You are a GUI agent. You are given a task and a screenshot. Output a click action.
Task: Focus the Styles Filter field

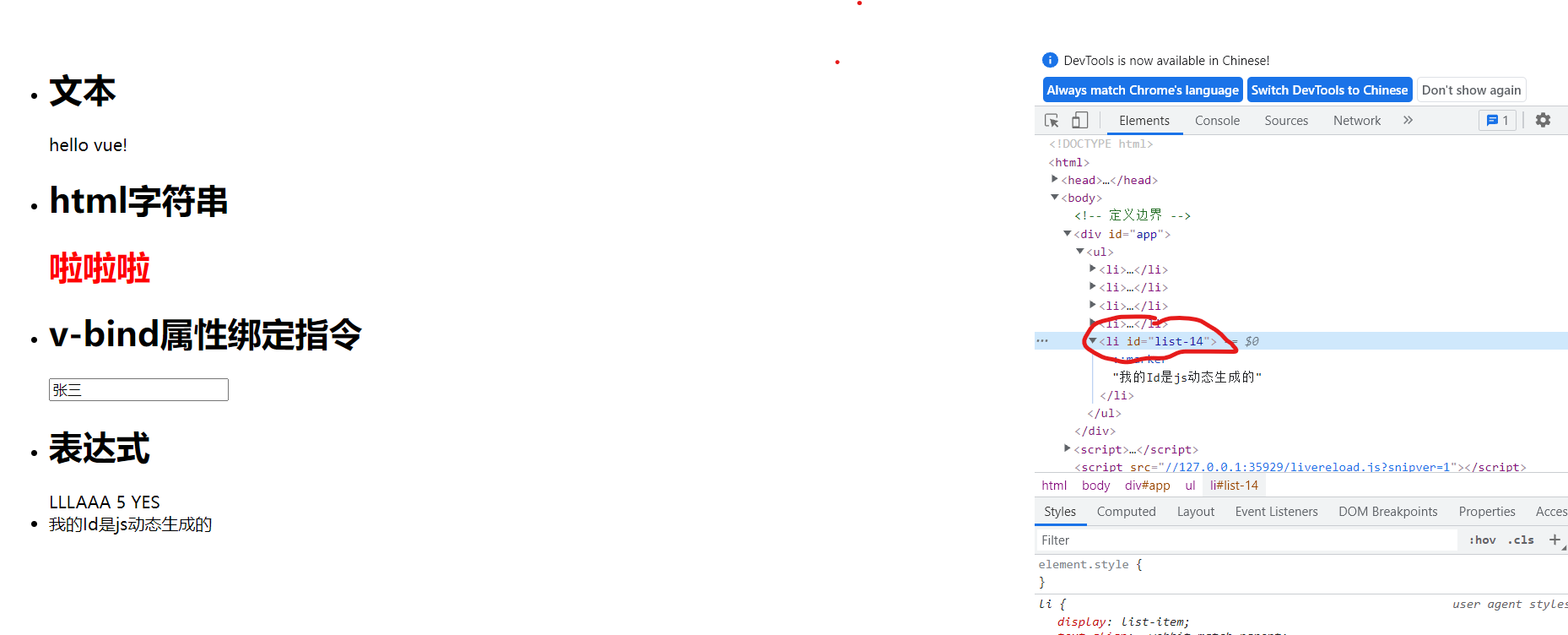click(1246, 540)
